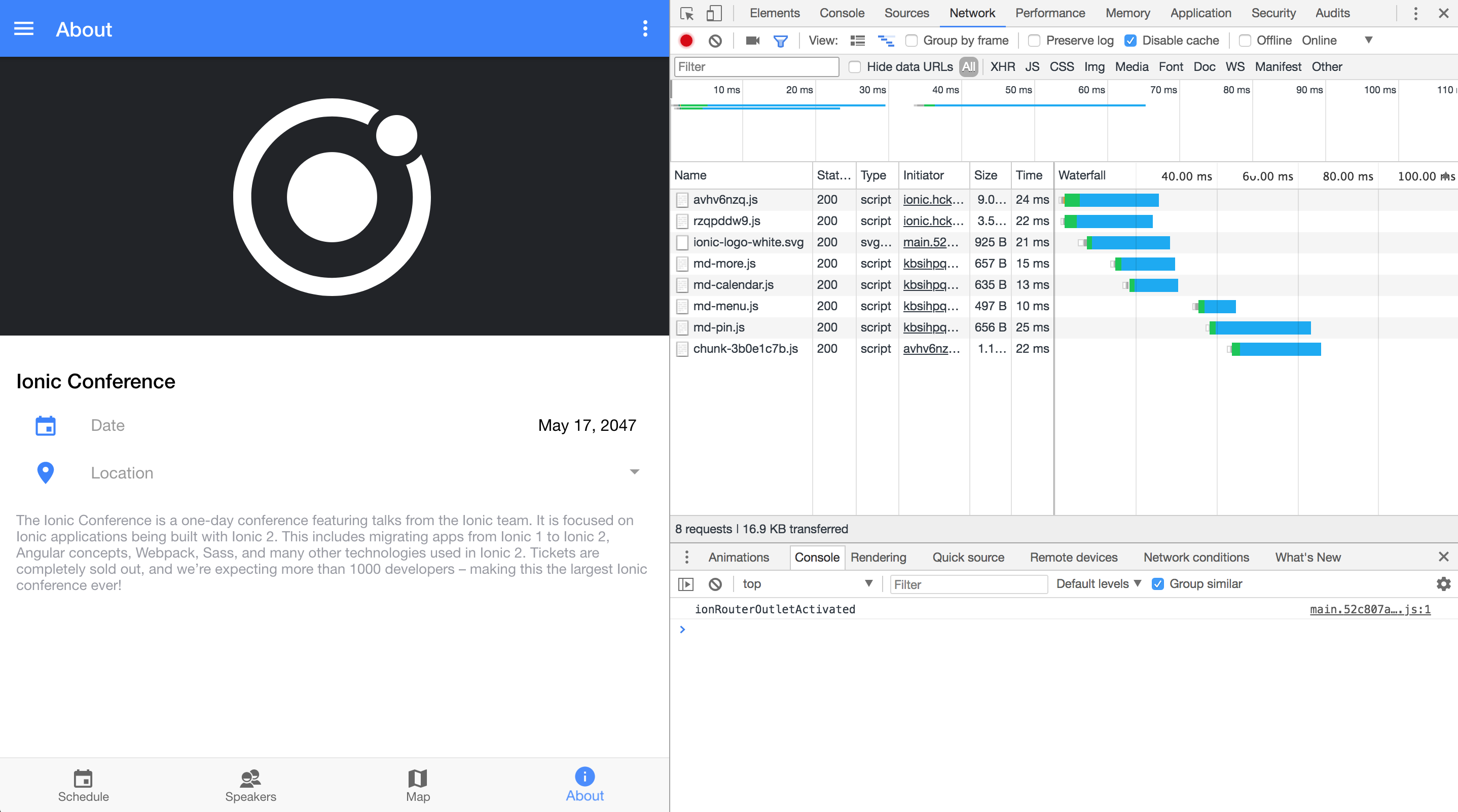
Task: Toggle the network filter funnel icon
Action: pos(781,41)
